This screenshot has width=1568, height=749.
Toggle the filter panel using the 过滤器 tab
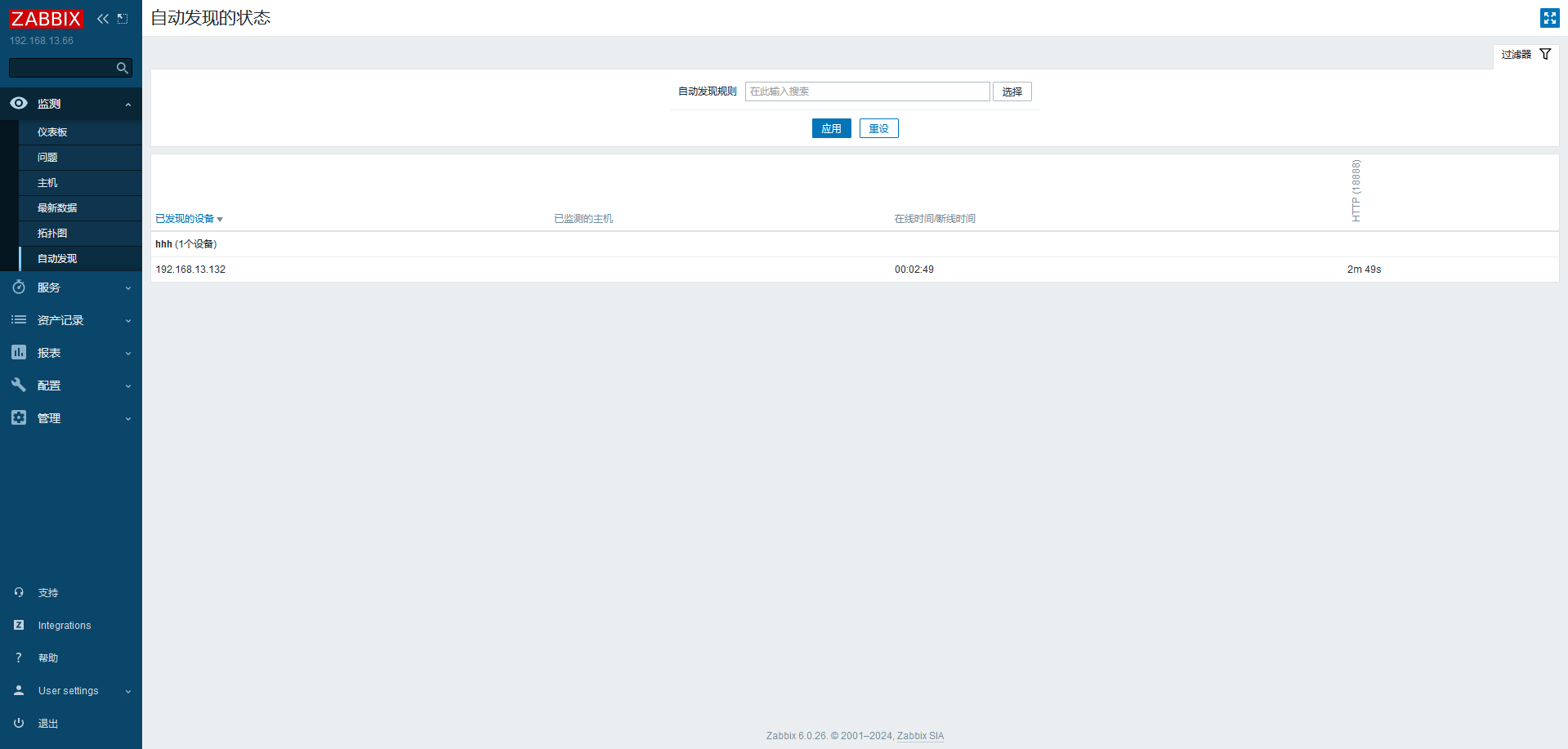[x=1526, y=55]
